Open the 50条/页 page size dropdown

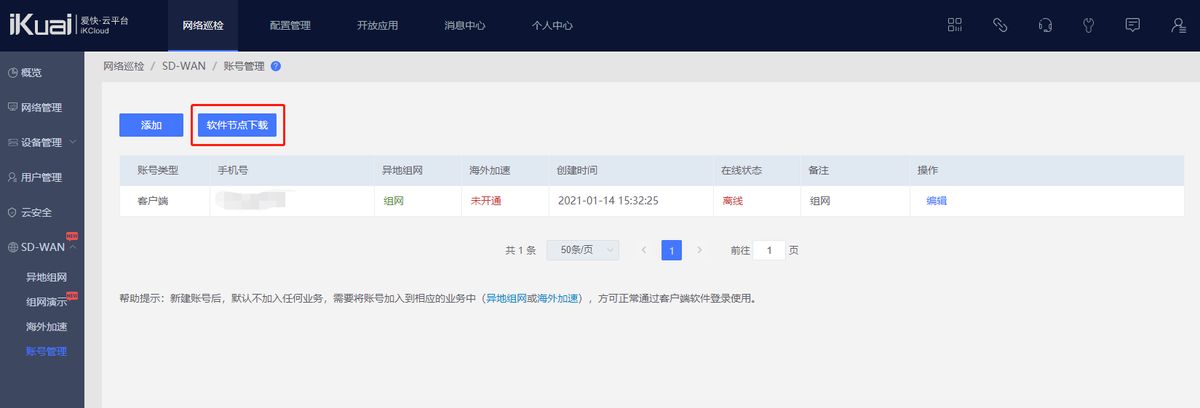tap(583, 250)
